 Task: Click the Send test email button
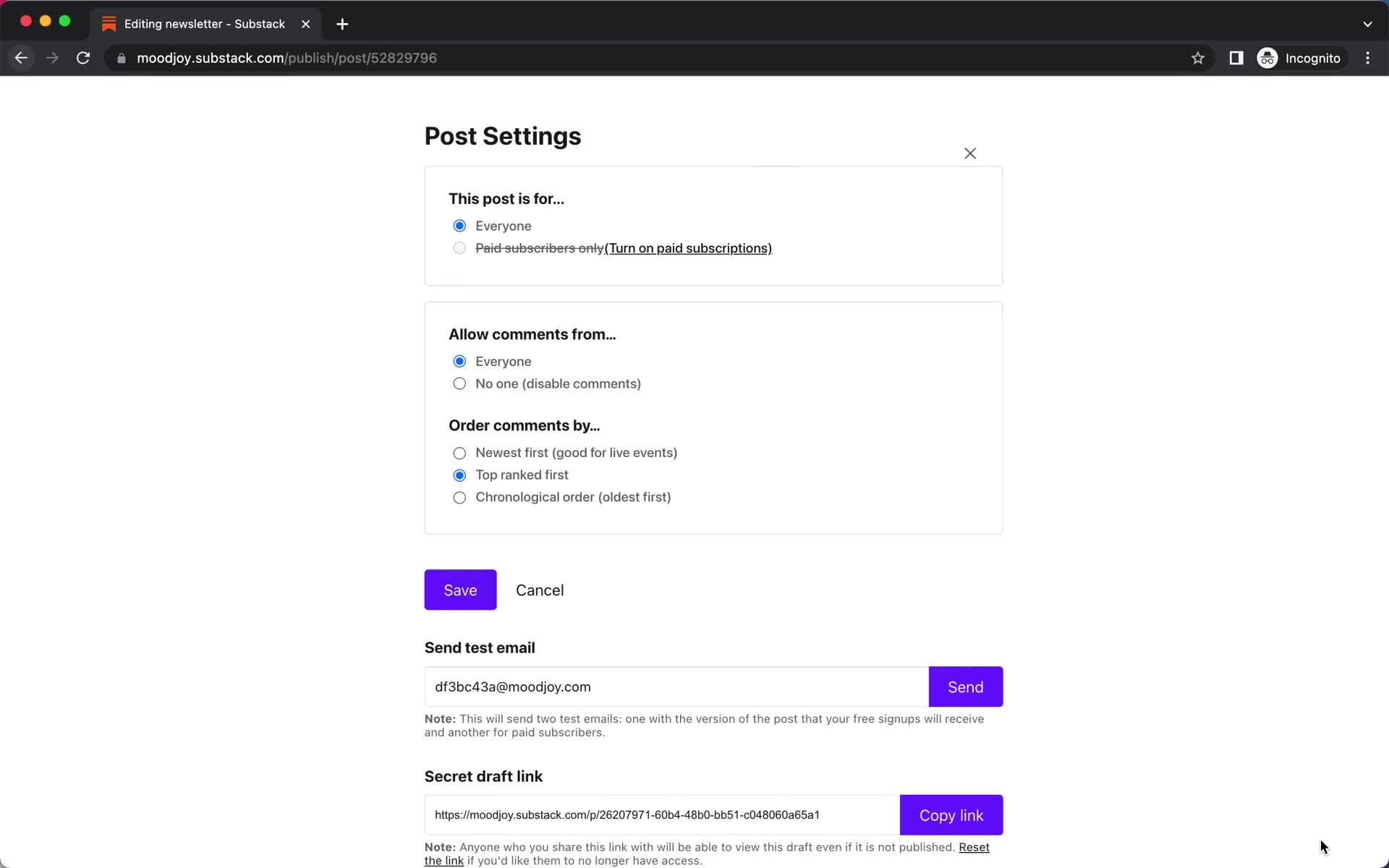pos(966,687)
